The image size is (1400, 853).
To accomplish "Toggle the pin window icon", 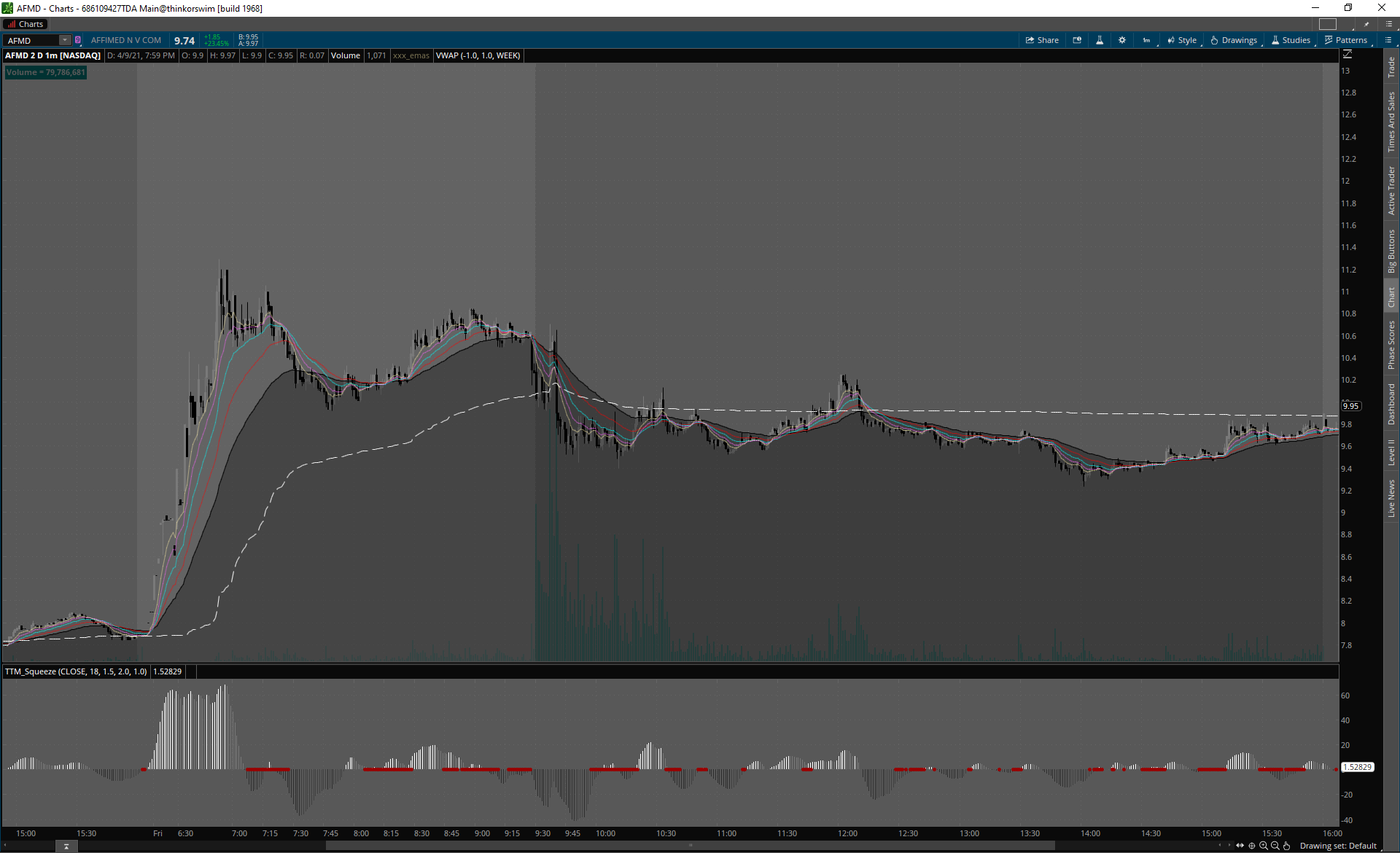I will (x=1366, y=24).
